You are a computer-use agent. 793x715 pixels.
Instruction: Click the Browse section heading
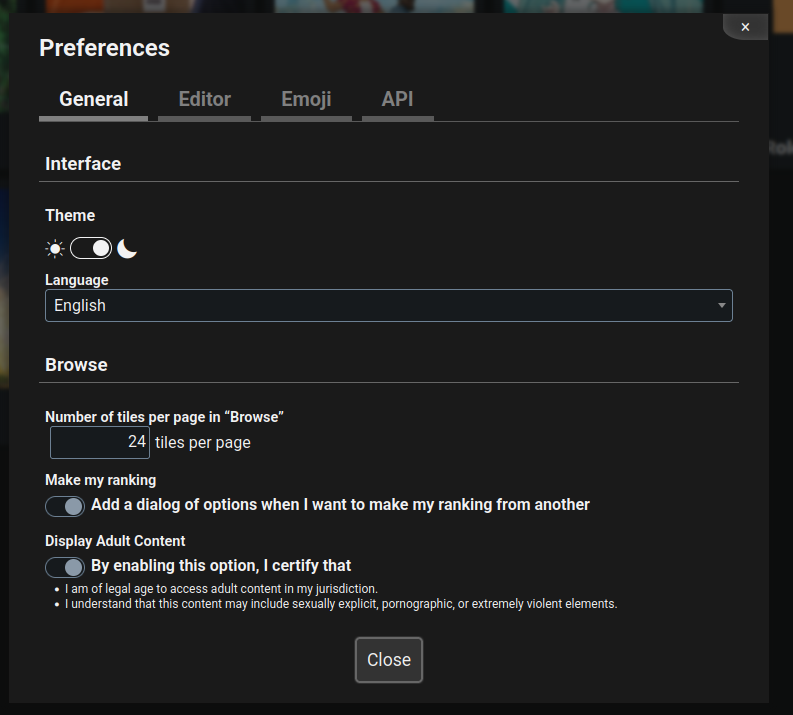click(76, 365)
